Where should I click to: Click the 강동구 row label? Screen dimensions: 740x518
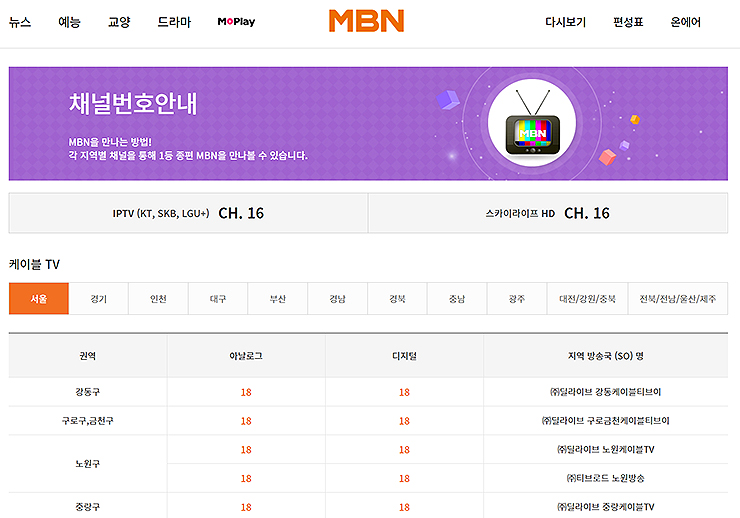[88, 392]
